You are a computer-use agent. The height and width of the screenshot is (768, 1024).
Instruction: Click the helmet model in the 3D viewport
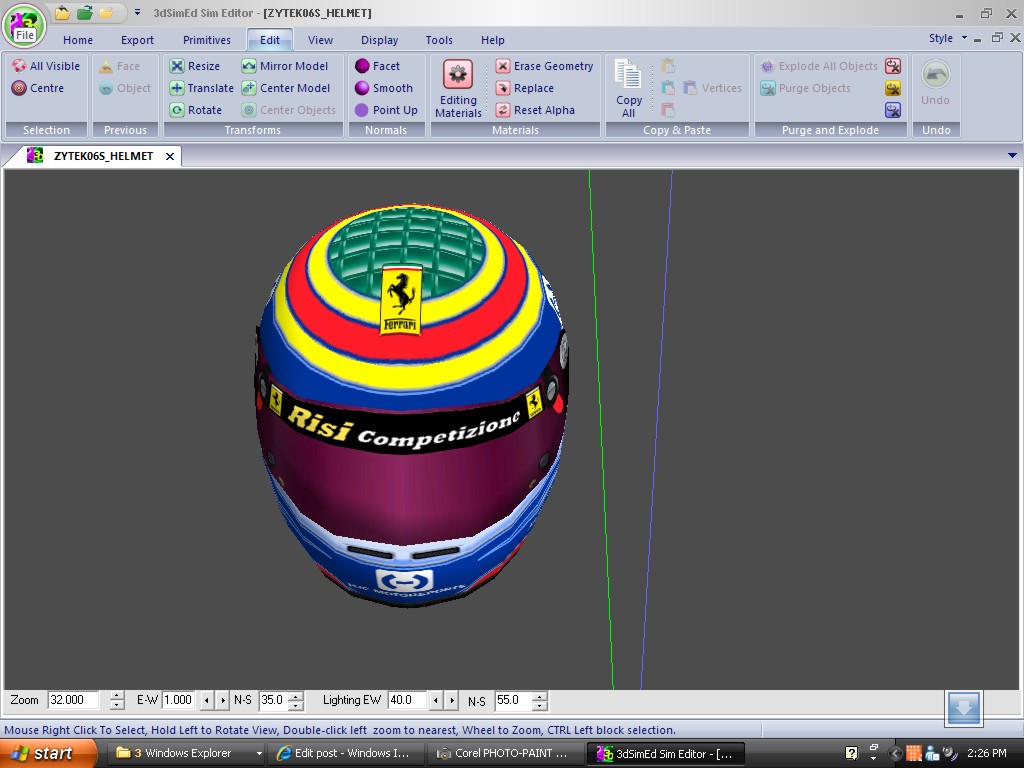point(411,405)
